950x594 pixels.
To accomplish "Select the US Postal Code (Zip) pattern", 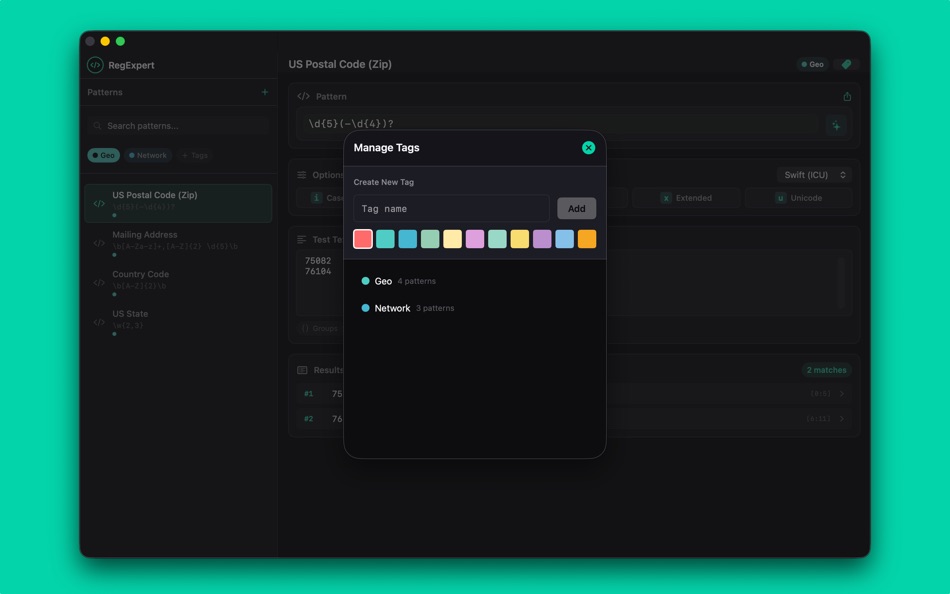I will [x=178, y=203].
